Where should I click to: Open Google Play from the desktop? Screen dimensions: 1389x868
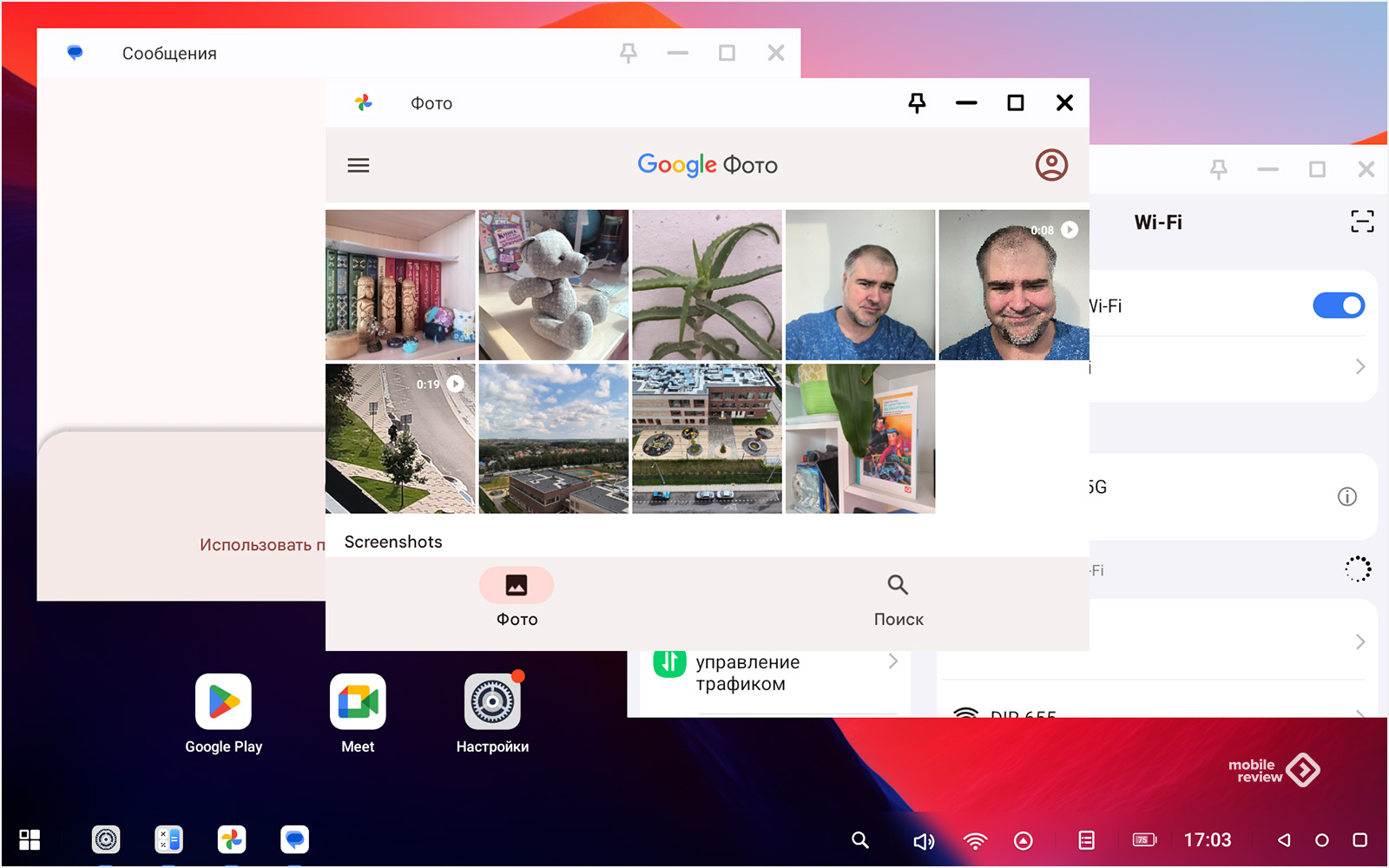pos(223,713)
